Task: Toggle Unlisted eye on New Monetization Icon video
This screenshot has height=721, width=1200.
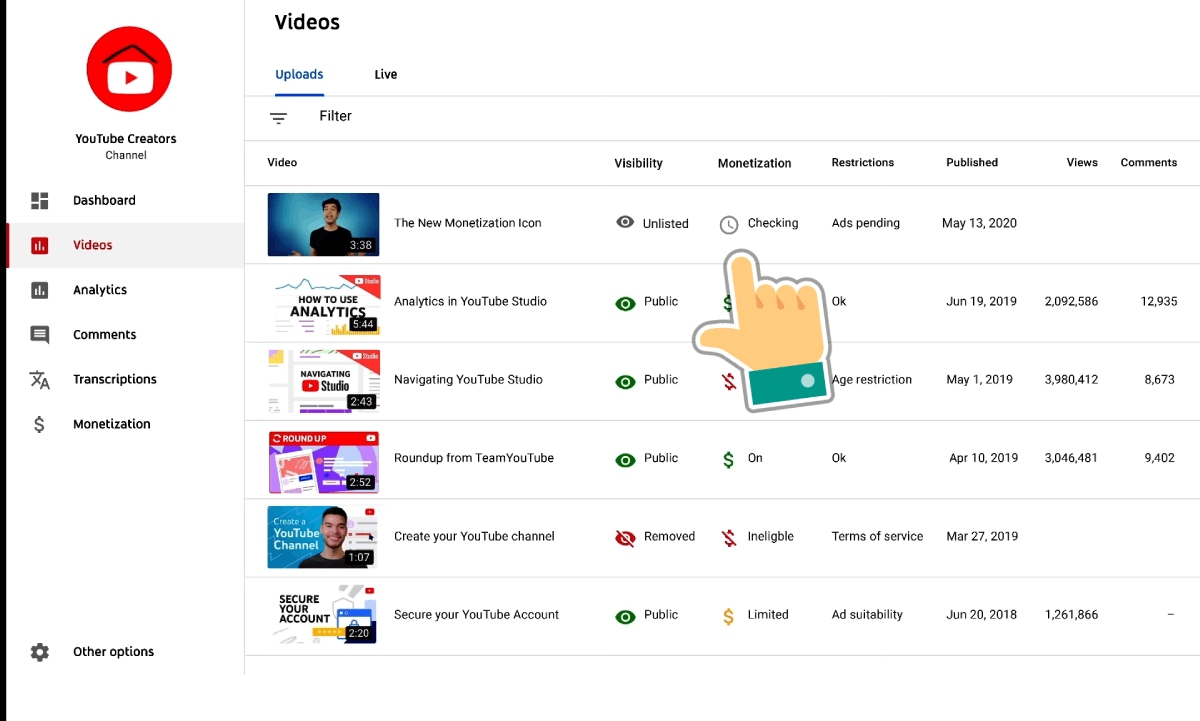Action: (625, 222)
